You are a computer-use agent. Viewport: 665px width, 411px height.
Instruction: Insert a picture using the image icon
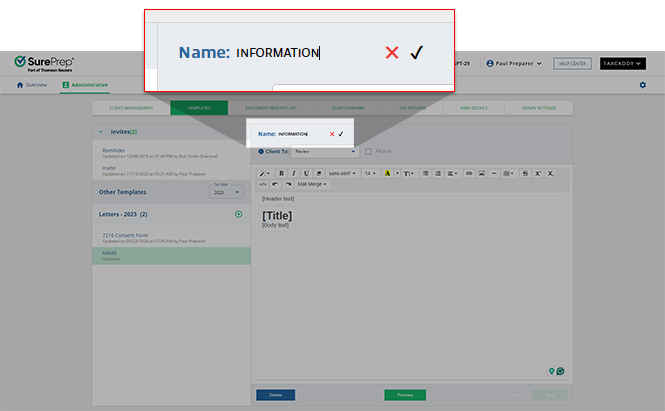pyautogui.click(x=482, y=173)
